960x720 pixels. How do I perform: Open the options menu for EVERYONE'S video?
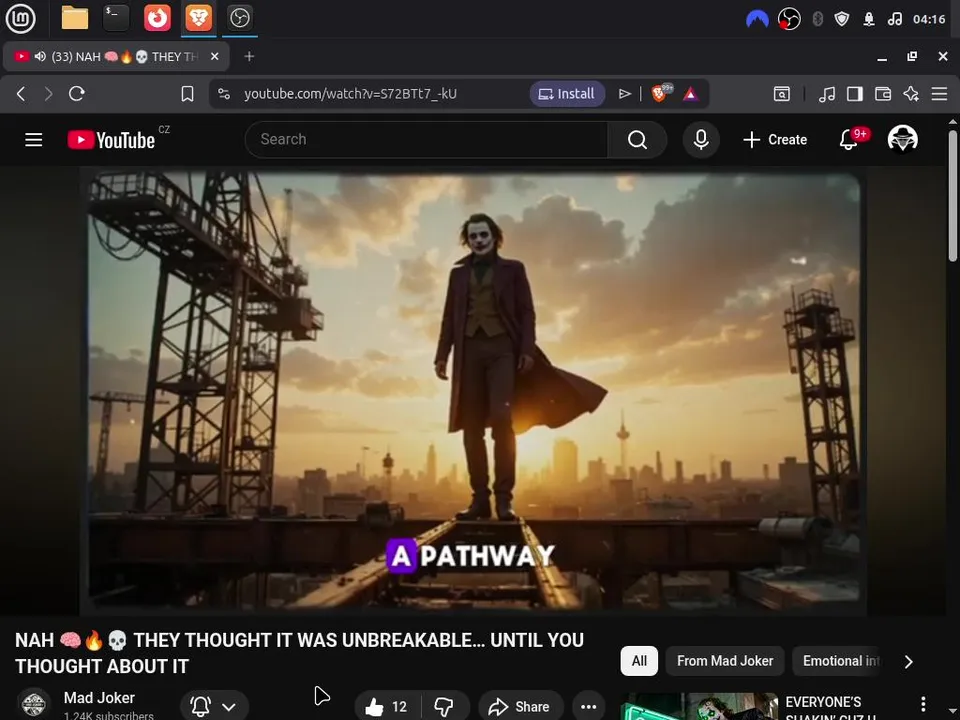(x=923, y=704)
